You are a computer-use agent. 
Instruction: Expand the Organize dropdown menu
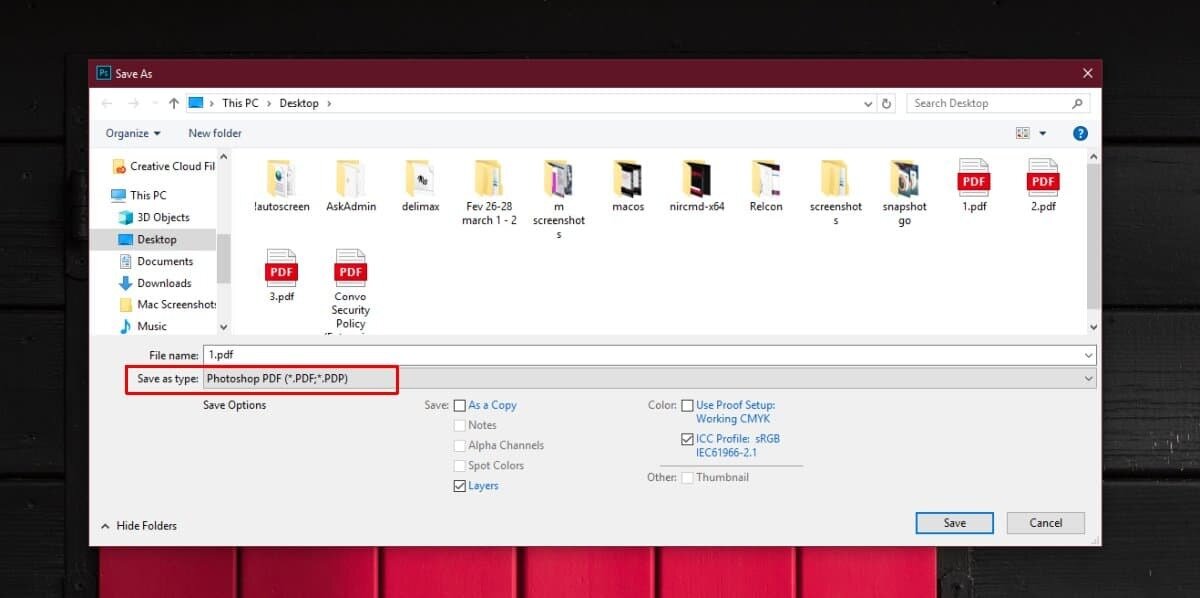(132, 133)
